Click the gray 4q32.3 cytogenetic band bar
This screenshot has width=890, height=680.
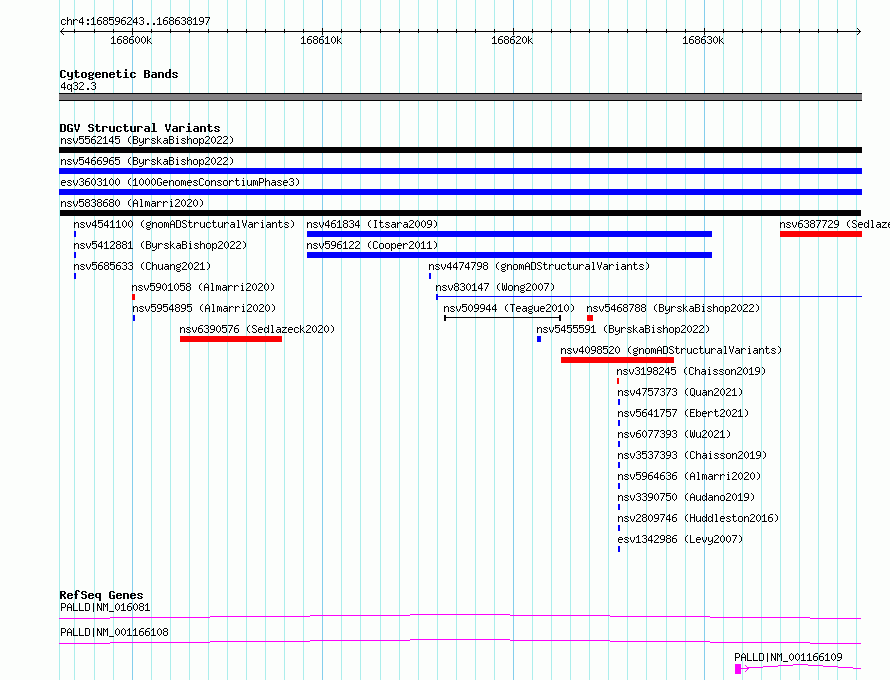coord(460,97)
